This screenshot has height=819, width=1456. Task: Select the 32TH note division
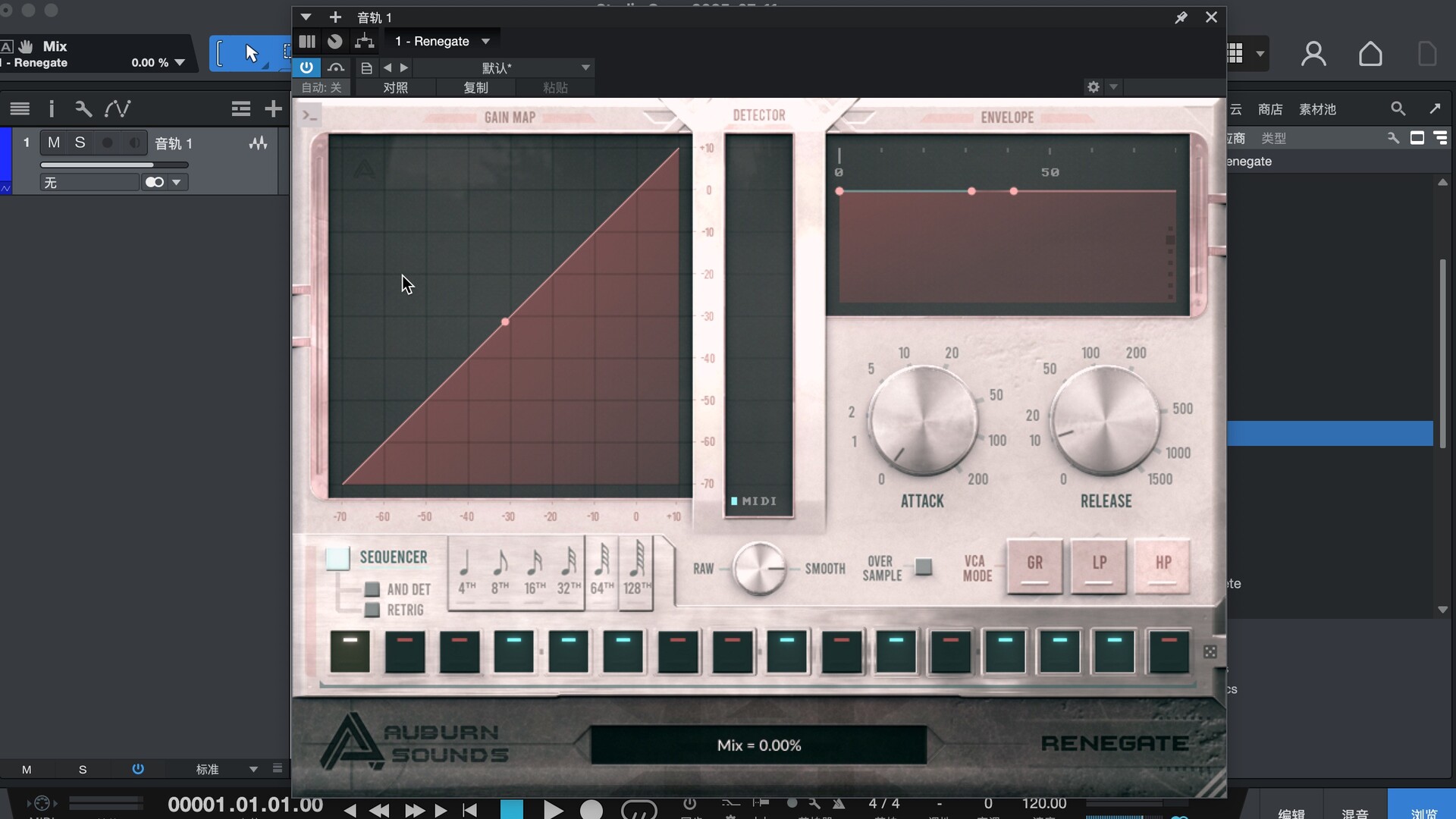coord(569,572)
